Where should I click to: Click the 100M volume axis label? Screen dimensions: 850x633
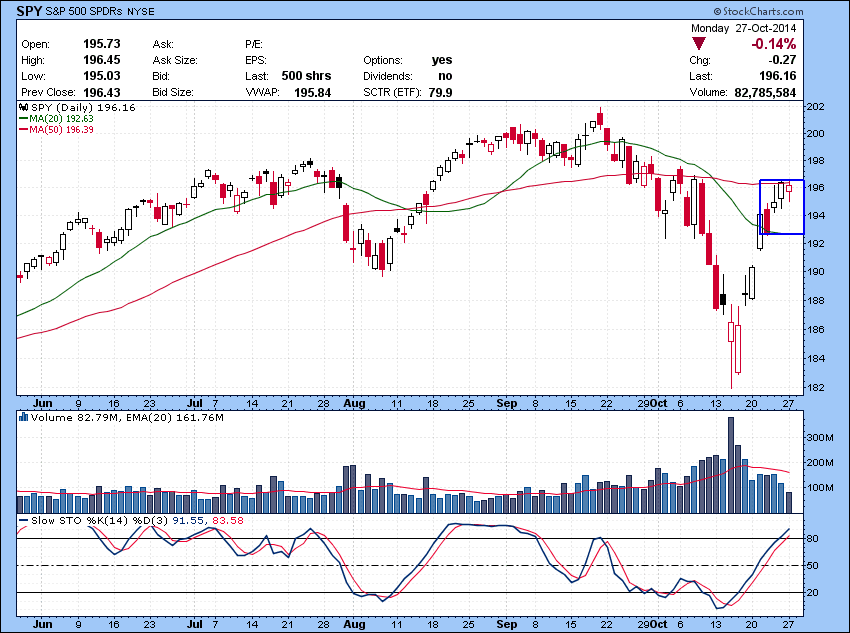(820, 487)
